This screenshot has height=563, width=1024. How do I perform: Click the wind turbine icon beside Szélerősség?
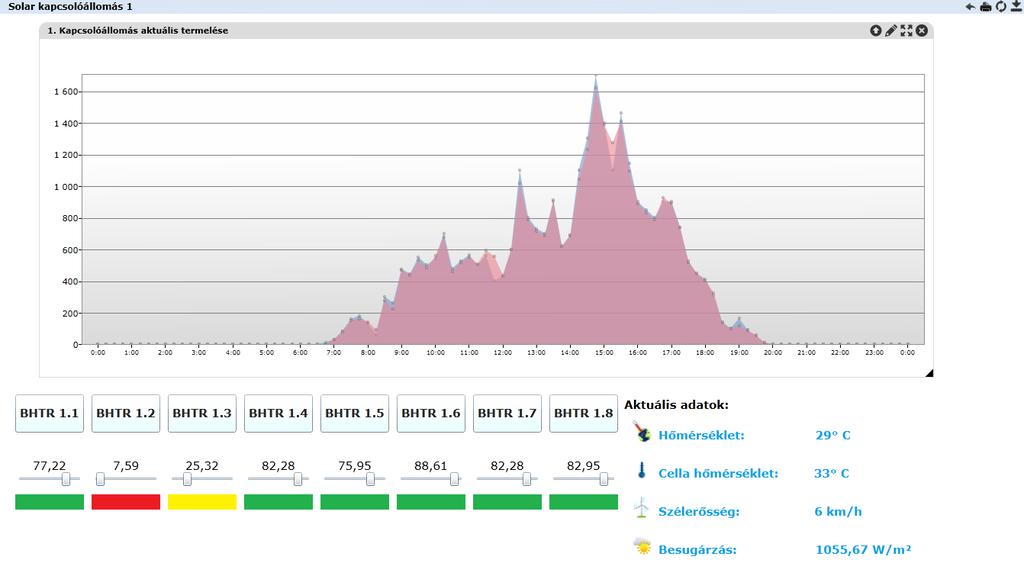[x=641, y=508]
